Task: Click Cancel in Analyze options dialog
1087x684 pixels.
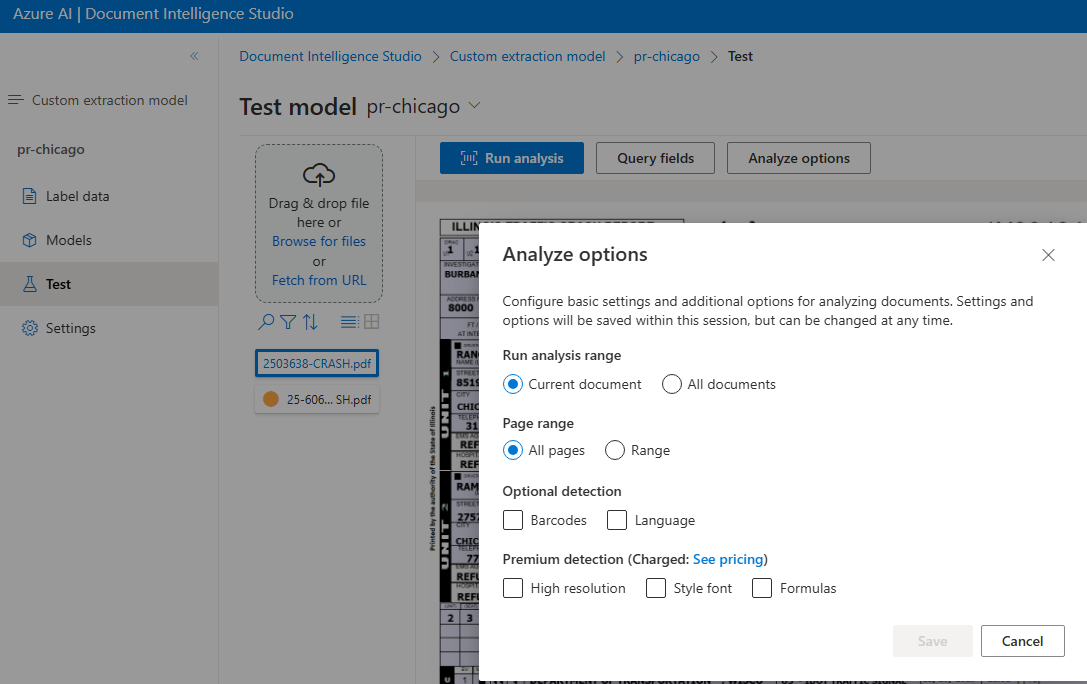Action: (1023, 641)
